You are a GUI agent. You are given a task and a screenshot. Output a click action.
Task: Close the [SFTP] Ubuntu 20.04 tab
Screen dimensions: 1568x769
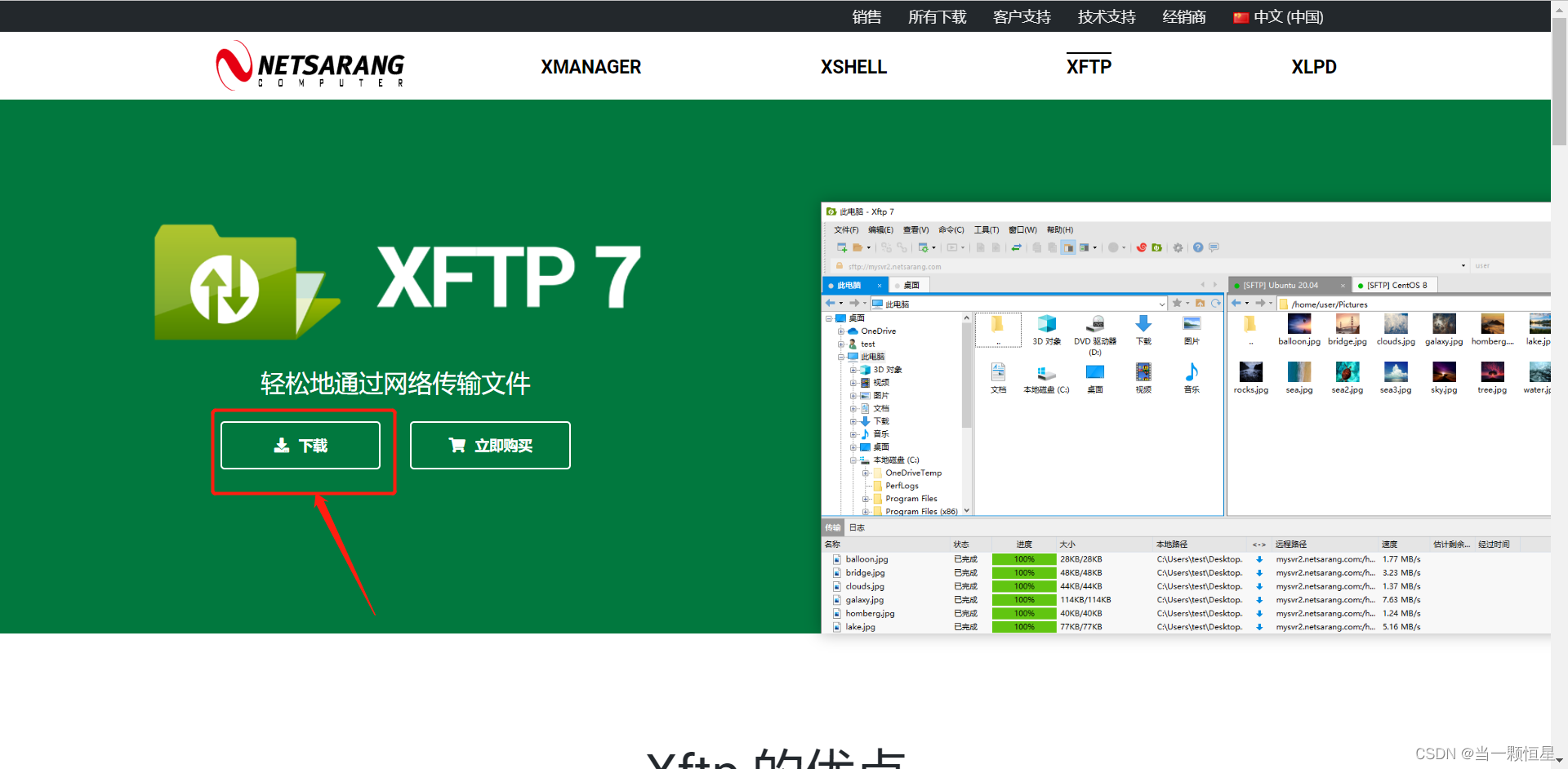tap(1343, 285)
